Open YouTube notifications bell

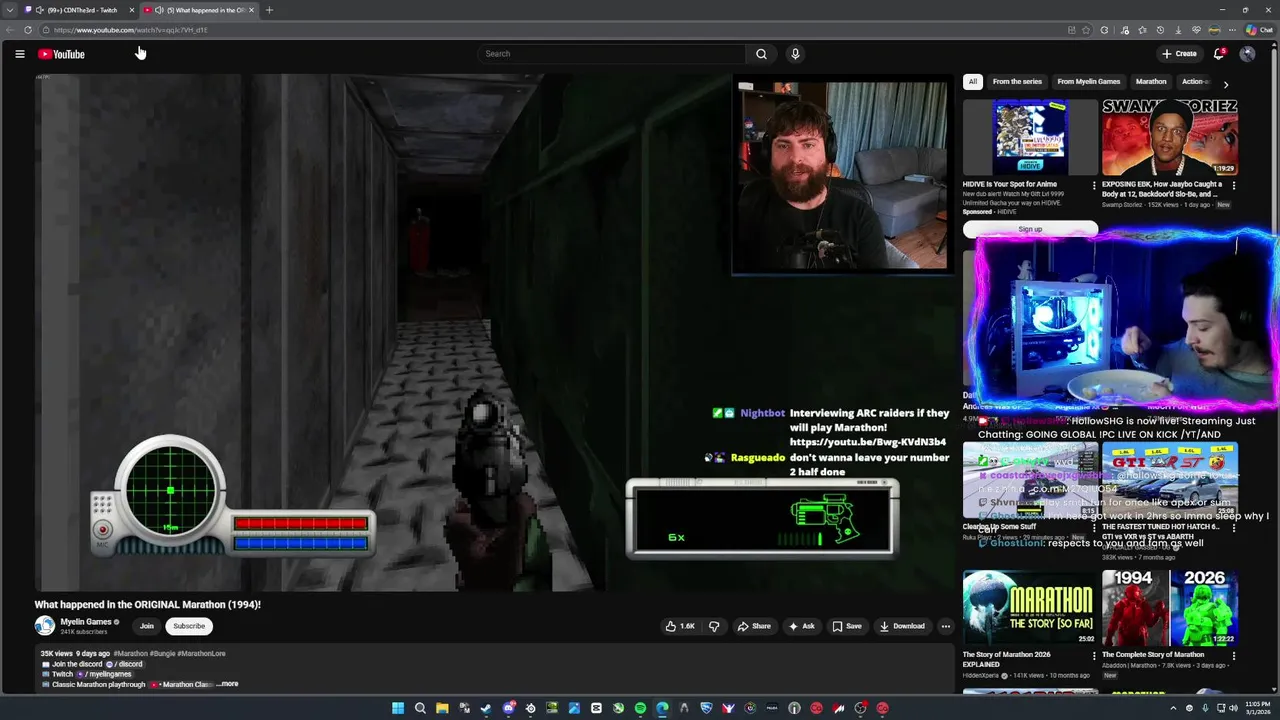click(x=1218, y=54)
